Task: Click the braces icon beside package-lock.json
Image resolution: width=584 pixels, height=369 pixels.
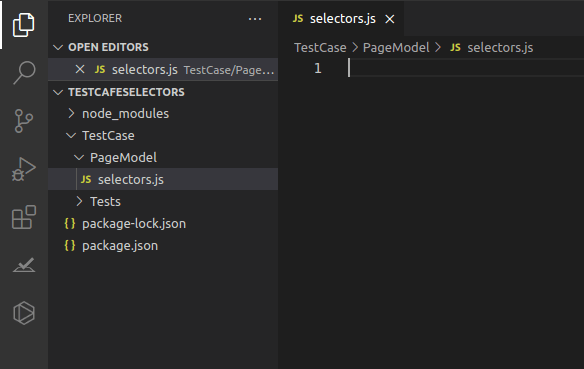Action: [70, 223]
